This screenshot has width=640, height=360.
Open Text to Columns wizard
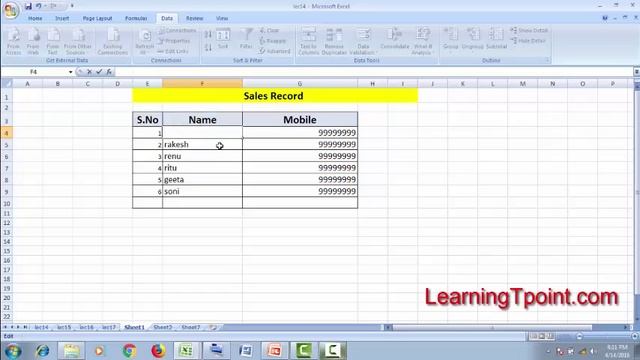(x=309, y=41)
